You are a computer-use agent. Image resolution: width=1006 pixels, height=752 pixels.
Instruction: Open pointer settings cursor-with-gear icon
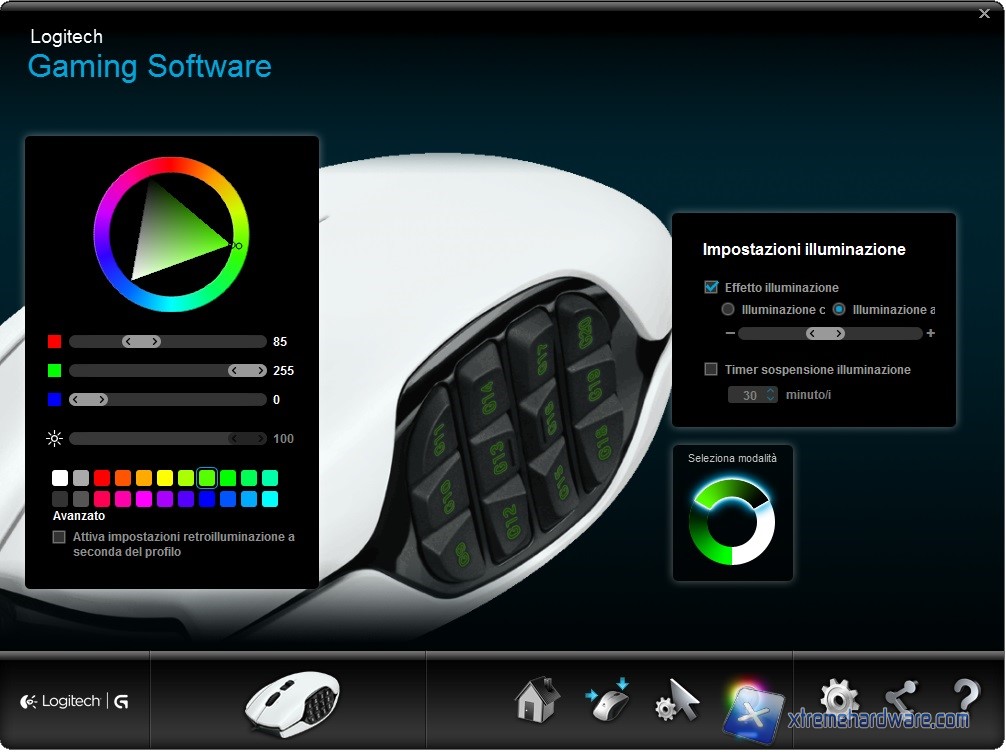[x=677, y=700]
